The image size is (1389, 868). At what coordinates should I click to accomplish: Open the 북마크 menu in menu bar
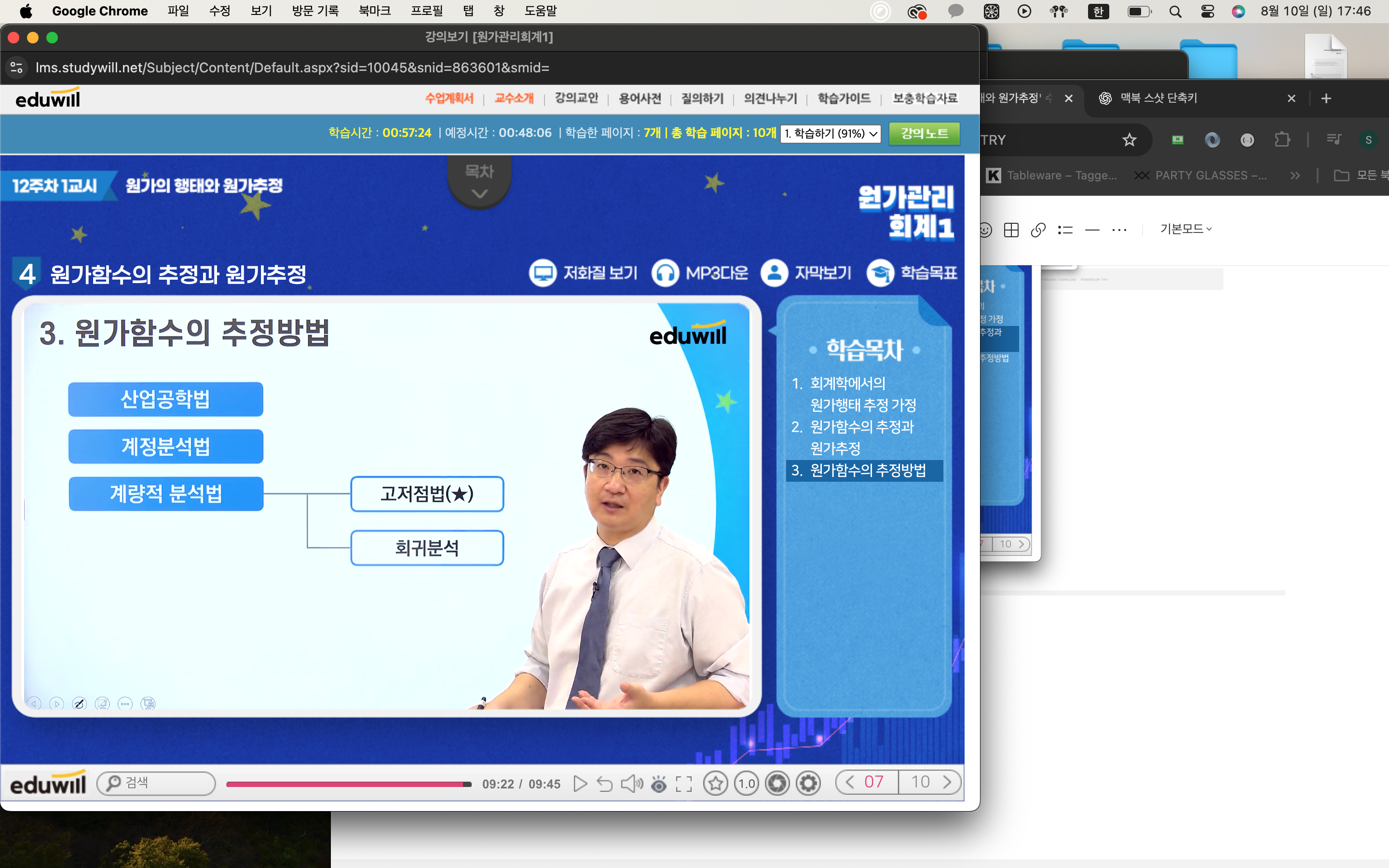(x=374, y=11)
